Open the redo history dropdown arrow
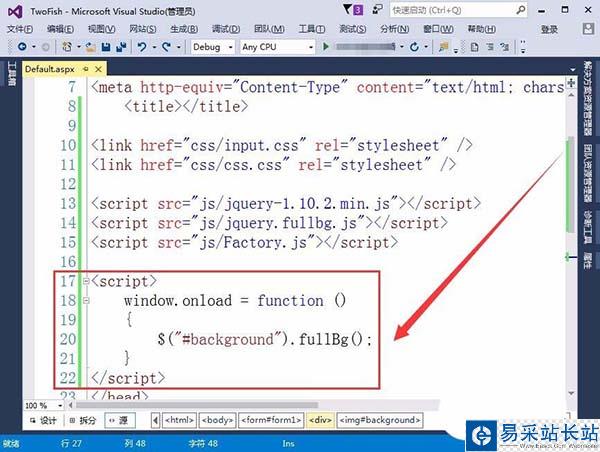This screenshot has height=452, width=600. (x=178, y=47)
